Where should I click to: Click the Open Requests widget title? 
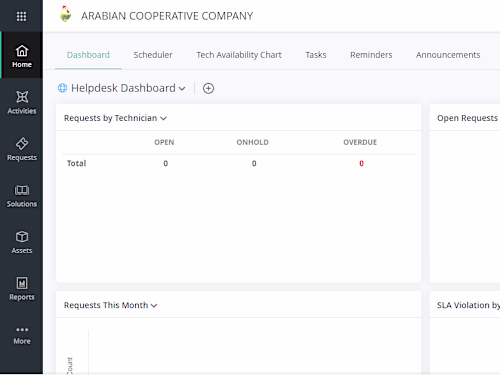(467, 118)
